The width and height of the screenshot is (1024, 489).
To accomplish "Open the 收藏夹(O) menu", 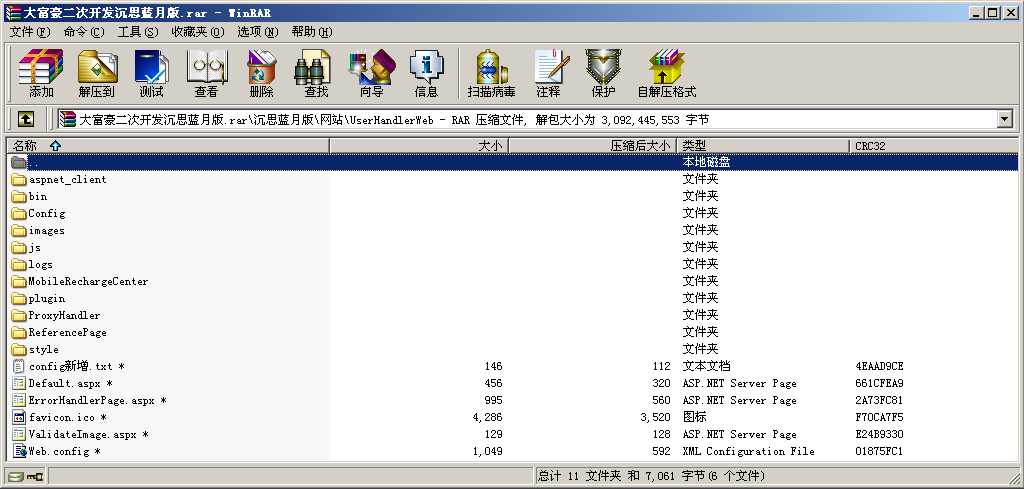I will (198, 32).
